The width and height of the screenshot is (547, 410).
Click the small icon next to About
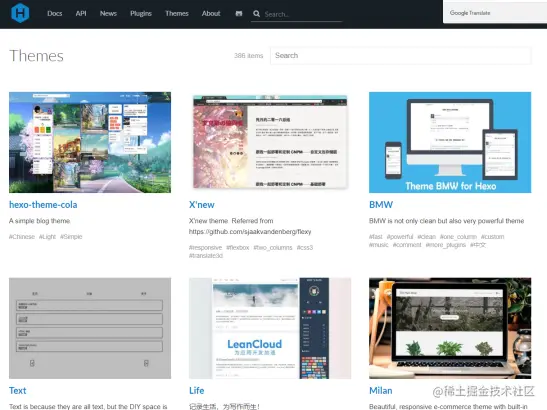pos(239,14)
